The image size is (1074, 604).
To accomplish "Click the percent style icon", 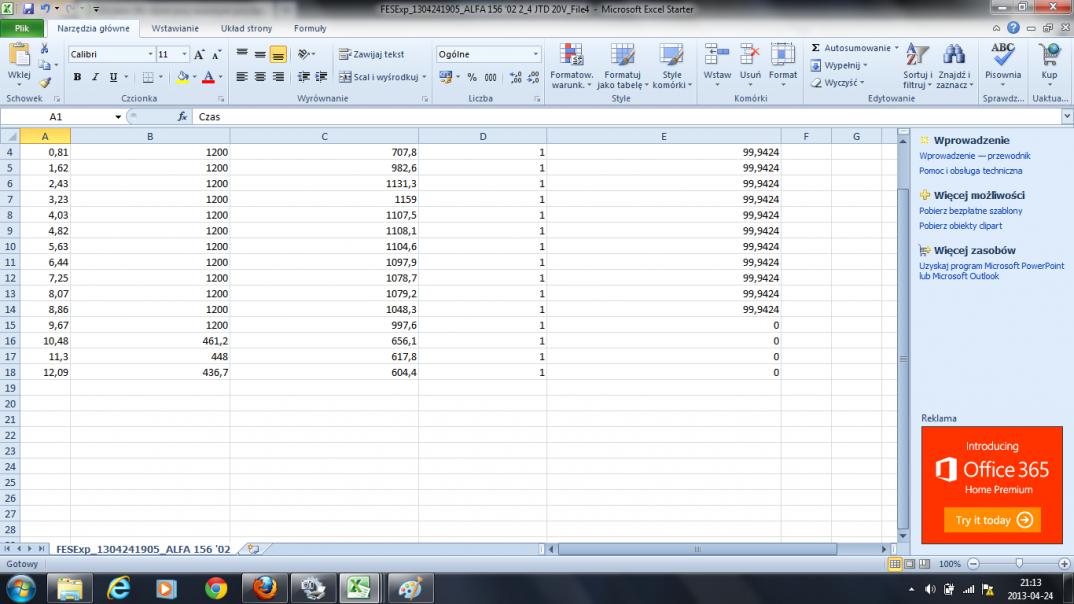I will (472, 77).
